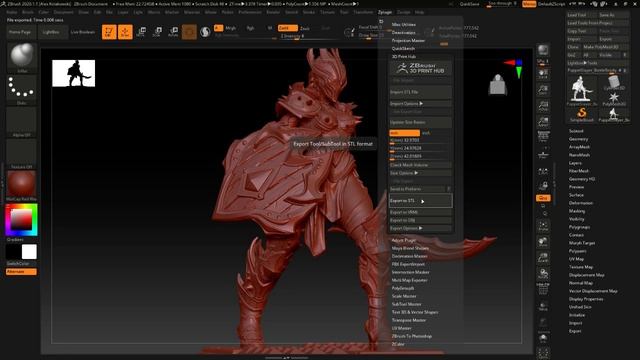Click the Frame icon in right shelf

tap(543, 226)
